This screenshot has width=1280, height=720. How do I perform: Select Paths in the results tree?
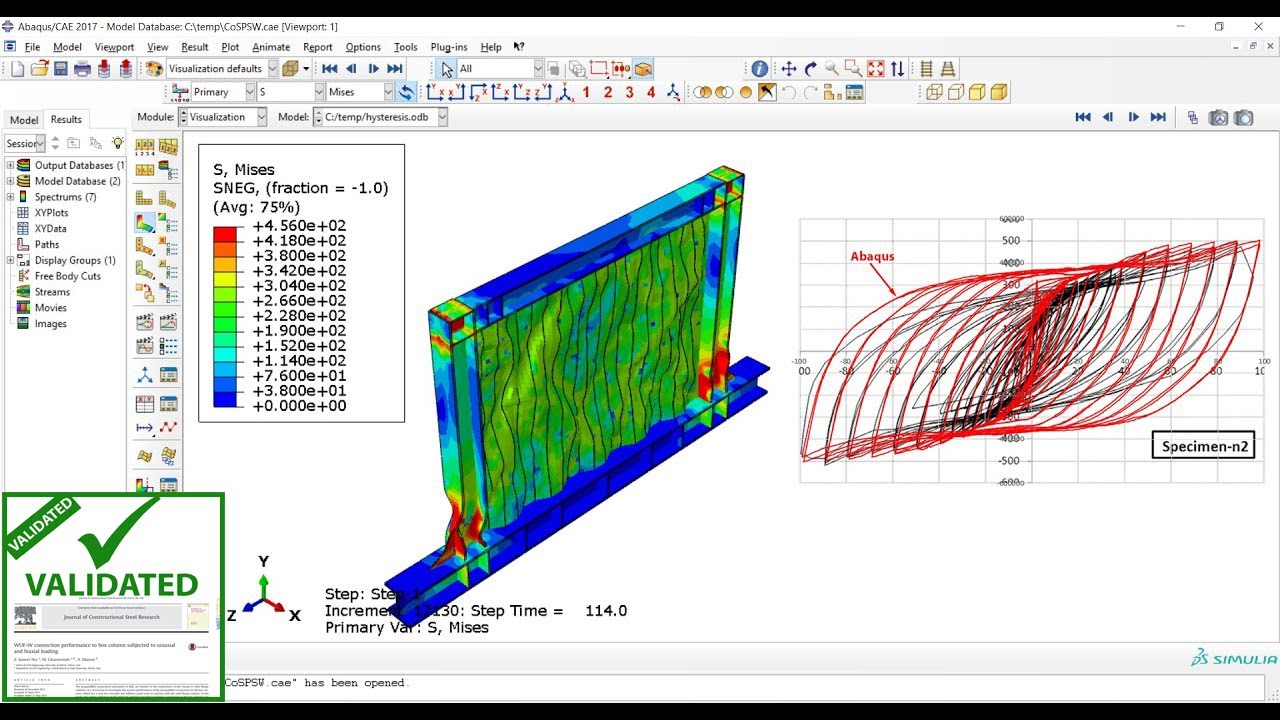tap(47, 245)
